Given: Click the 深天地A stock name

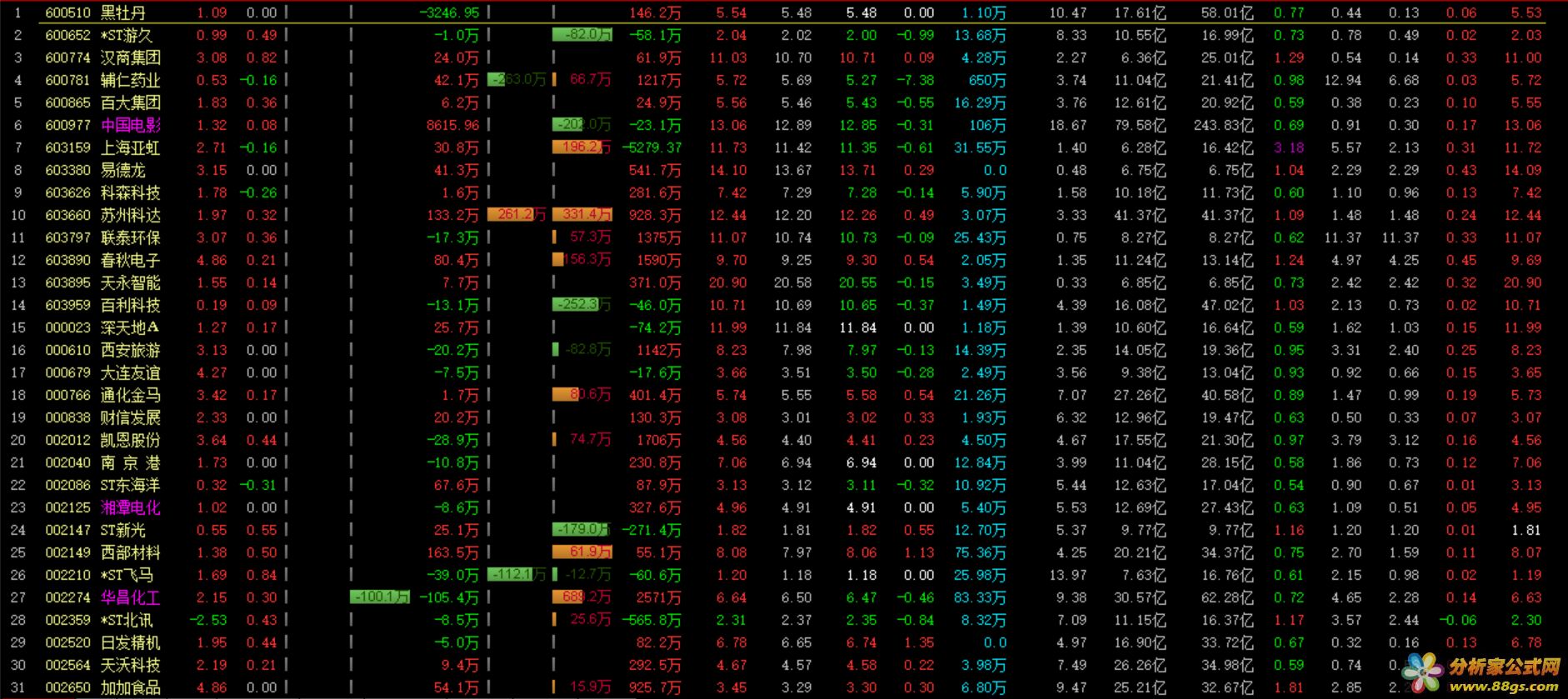Looking at the screenshot, I should coord(130,327).
